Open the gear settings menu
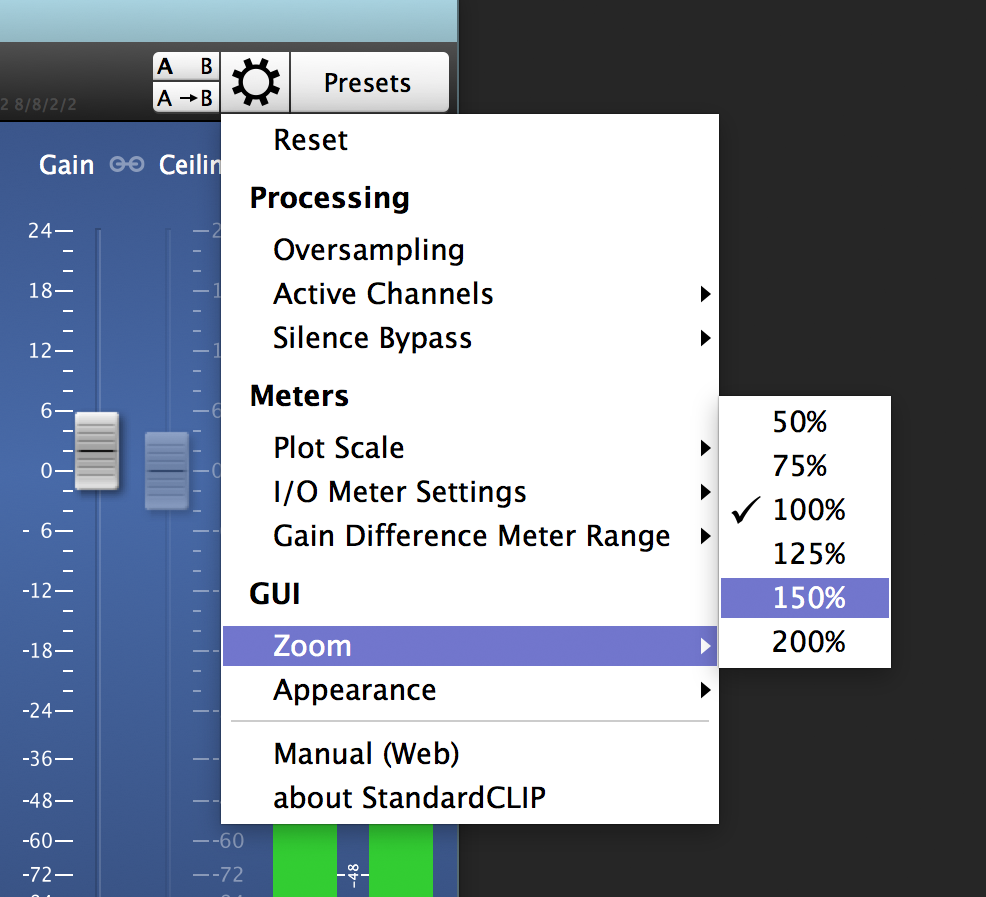This screenshot has height=897, width=986. [x=255, y=82]
